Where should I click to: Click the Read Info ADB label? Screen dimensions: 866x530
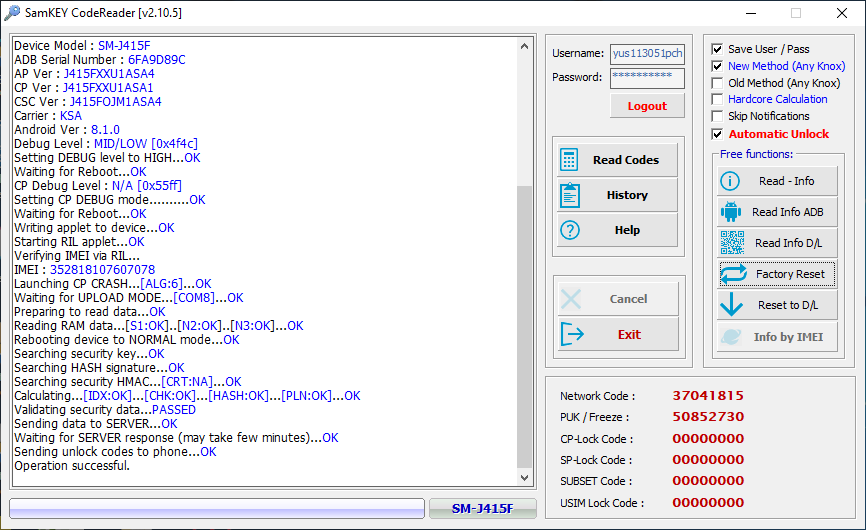tap(788, 212)
